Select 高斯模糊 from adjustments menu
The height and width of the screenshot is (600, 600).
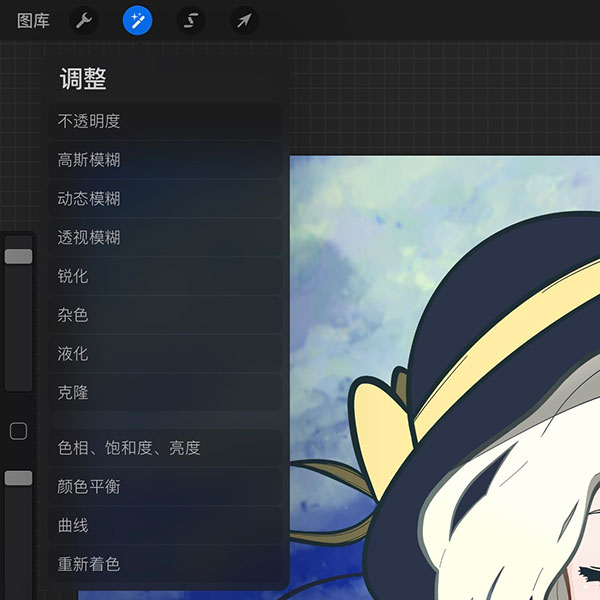165,160
